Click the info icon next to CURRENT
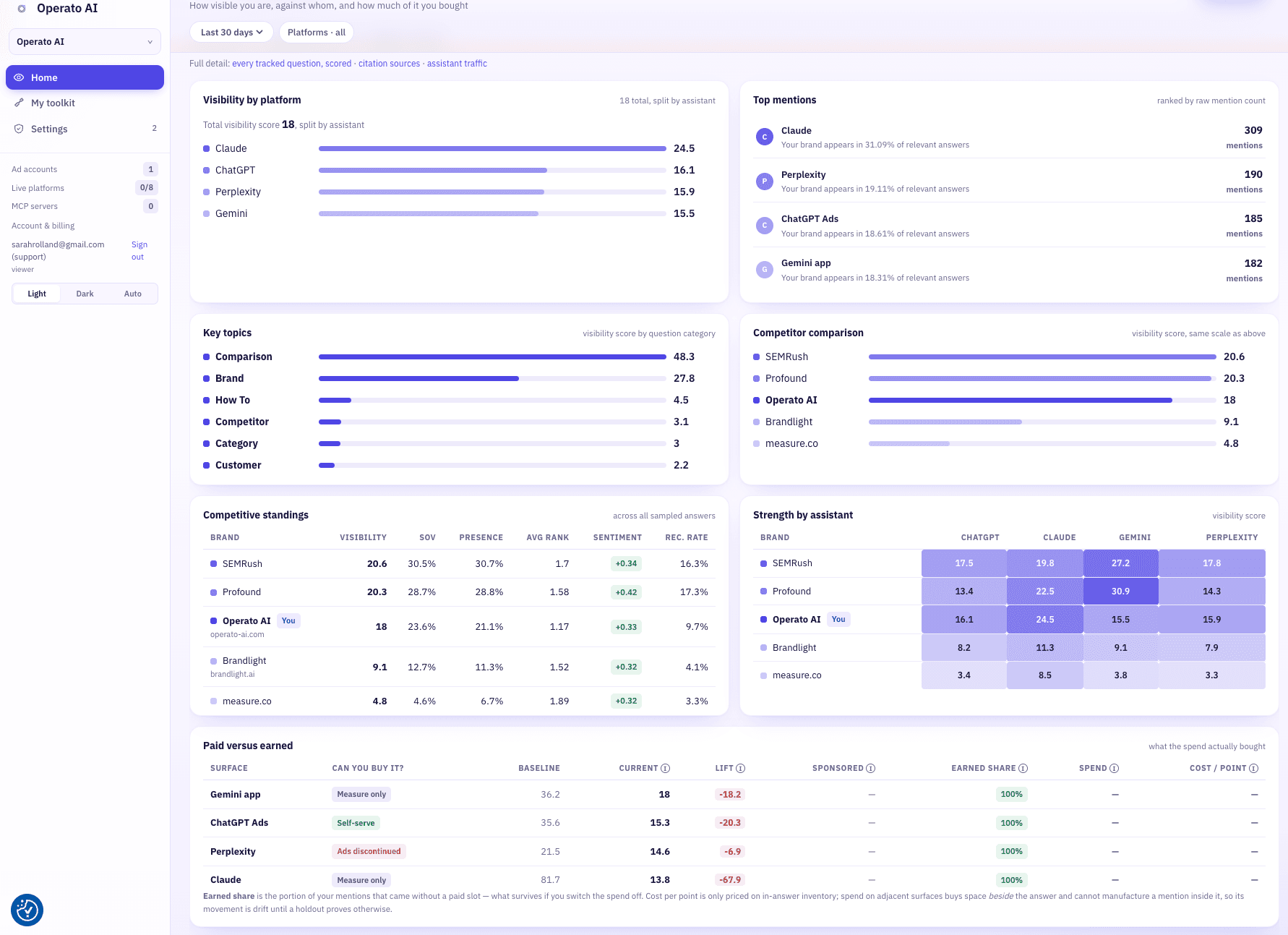 [x=666, y=768]
